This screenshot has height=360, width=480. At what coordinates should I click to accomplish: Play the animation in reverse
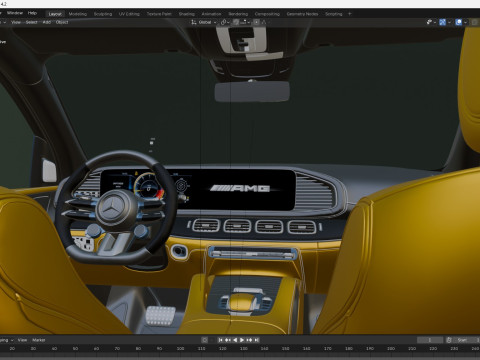pyautogui.click(x=235, y=340)
